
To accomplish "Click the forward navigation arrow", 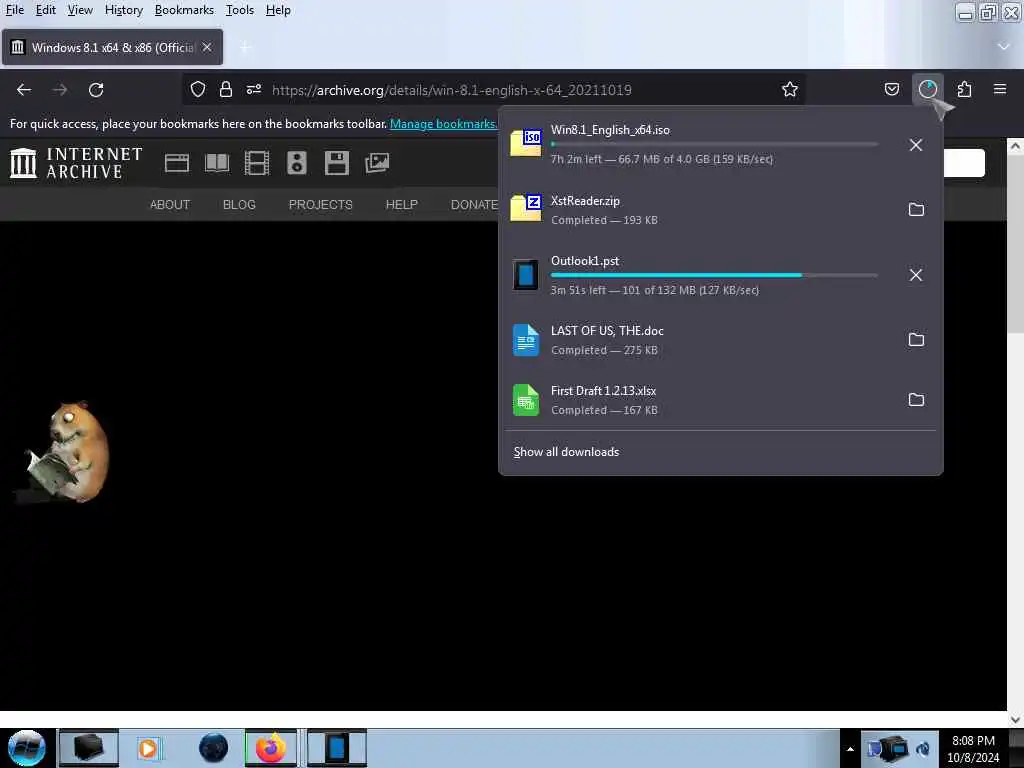I will 60,89.
